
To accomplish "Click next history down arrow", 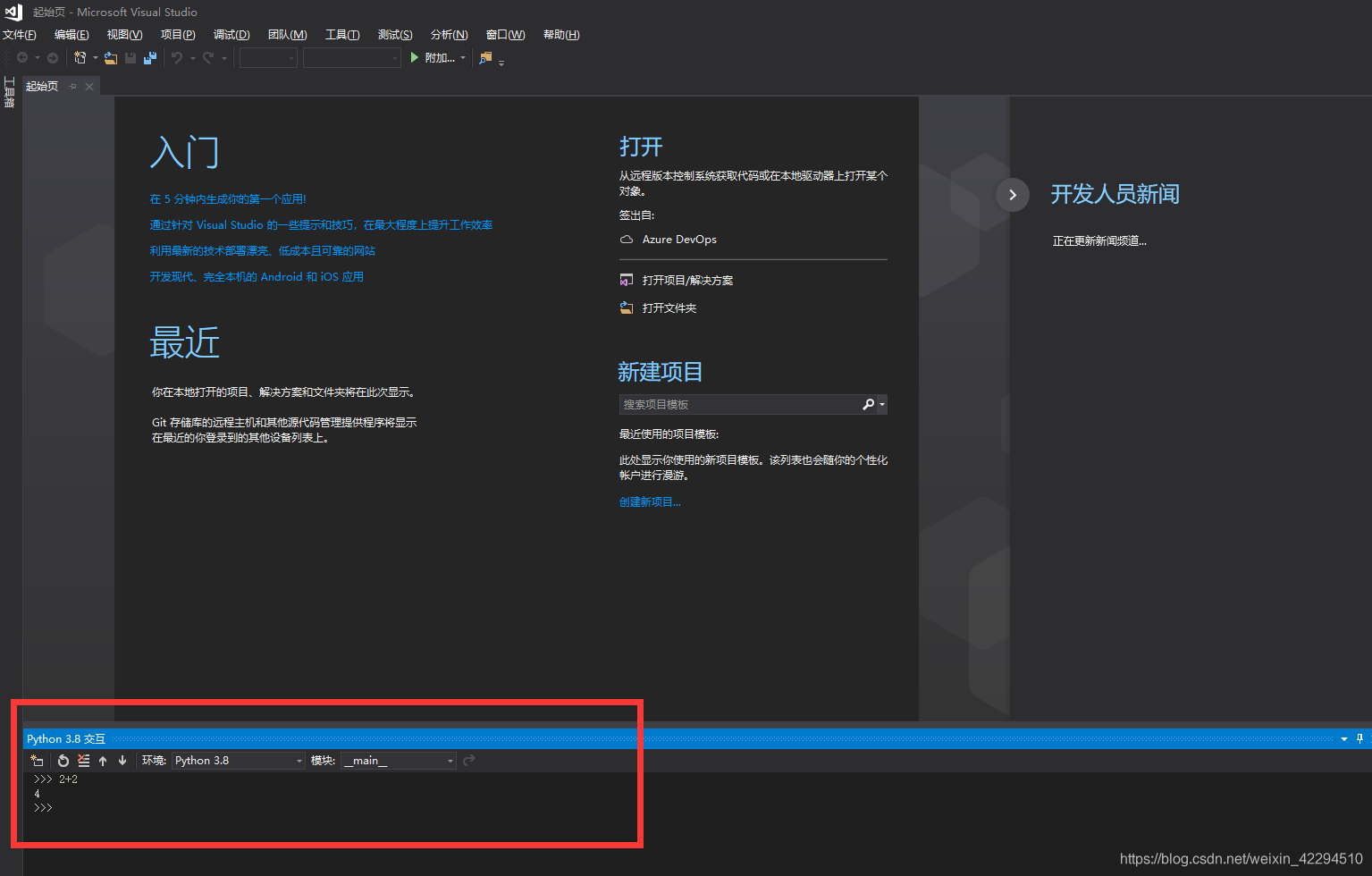I will 122,761.
